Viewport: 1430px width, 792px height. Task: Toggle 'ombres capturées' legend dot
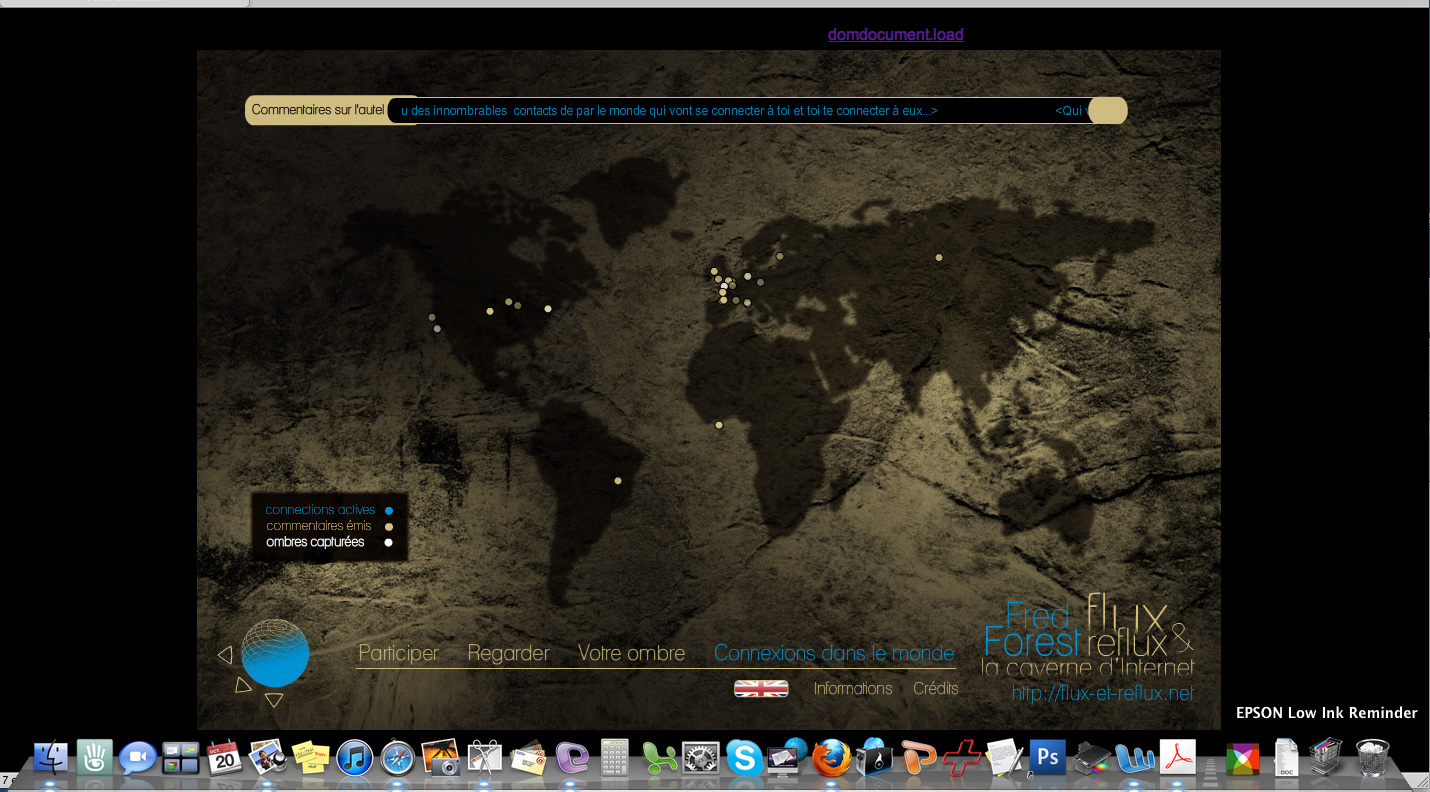coord(389,543)
